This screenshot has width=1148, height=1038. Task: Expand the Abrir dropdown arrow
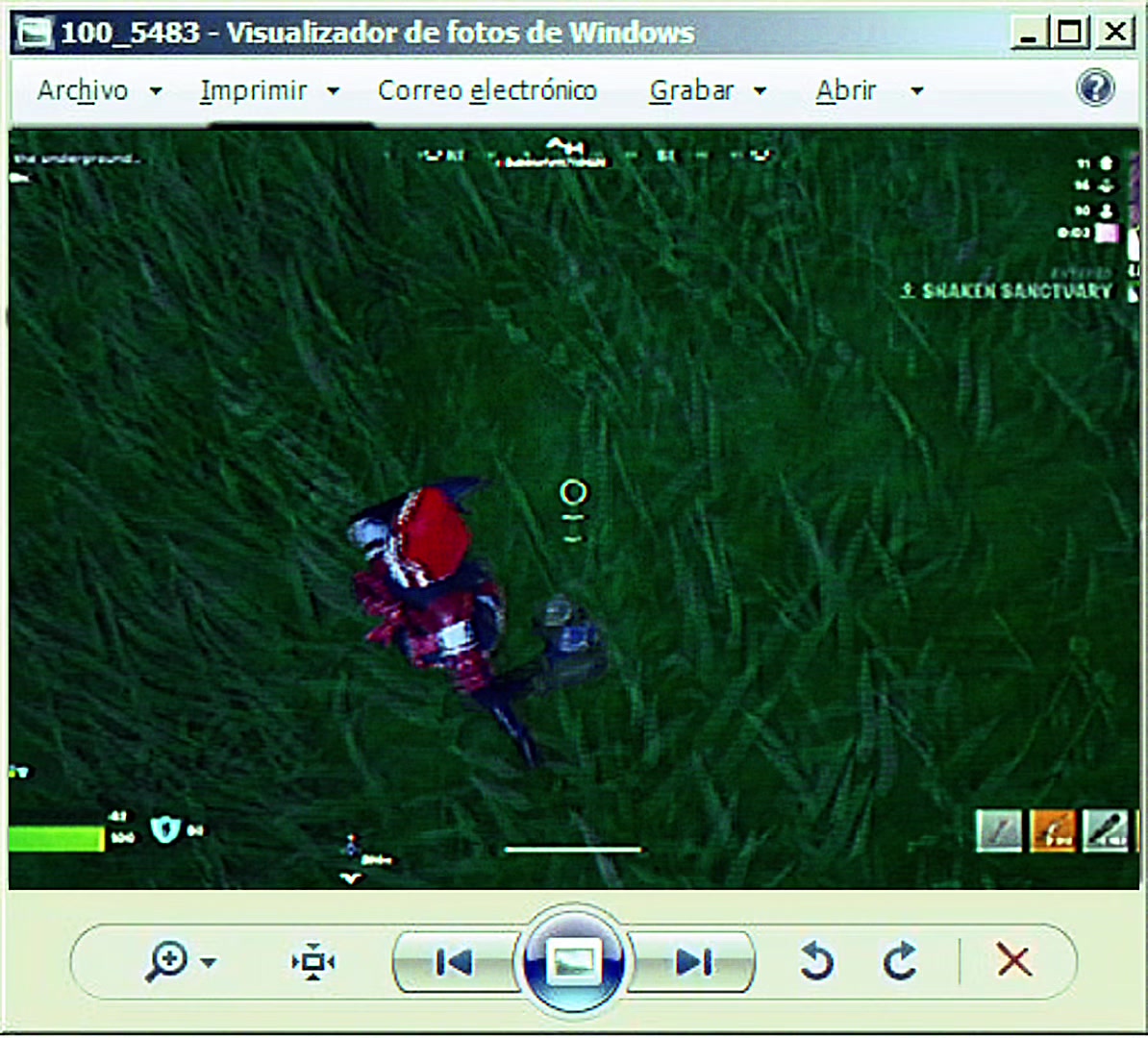click(x=916, y=91)
